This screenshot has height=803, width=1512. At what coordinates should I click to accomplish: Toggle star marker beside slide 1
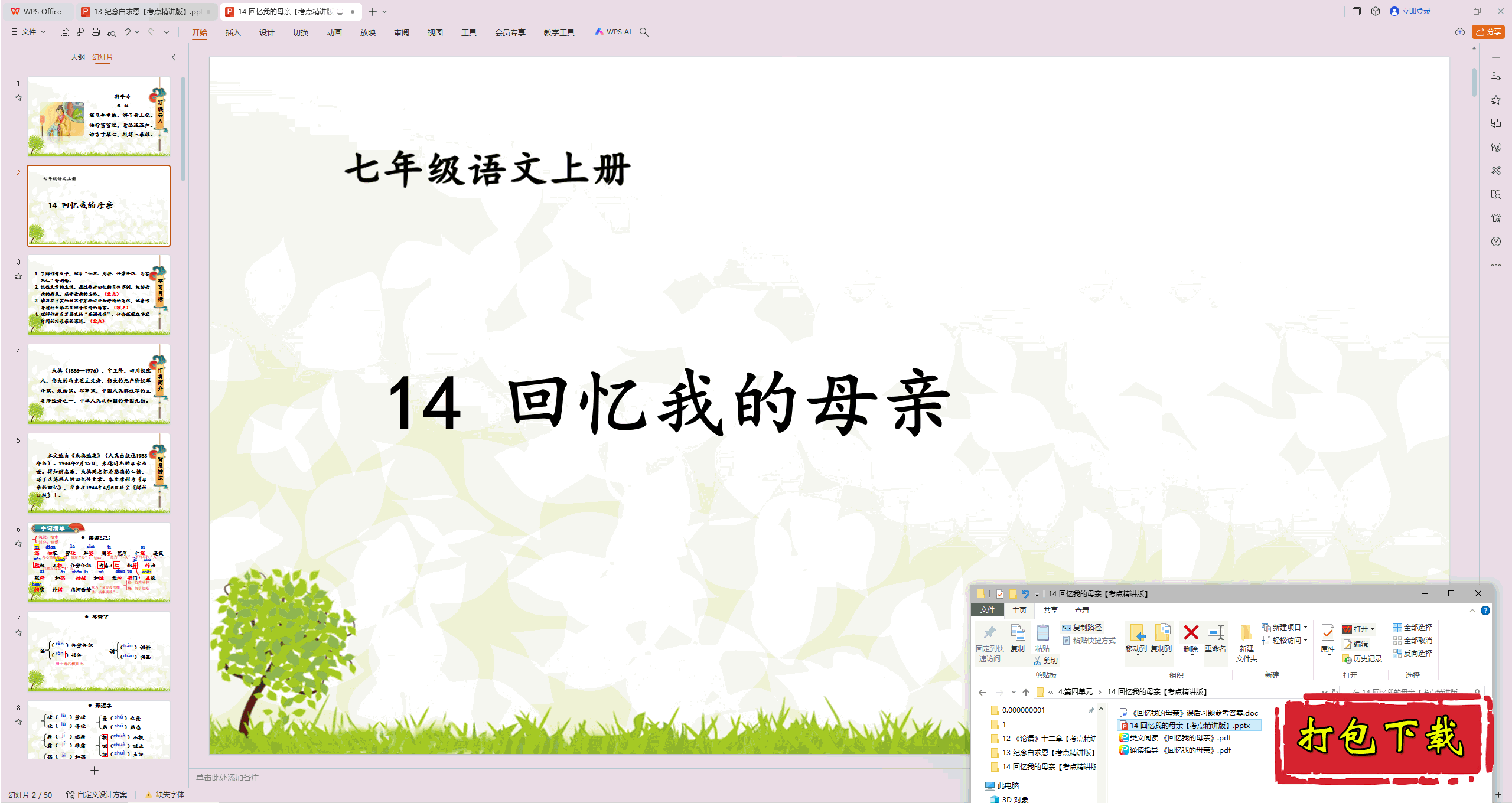click(18, 98)
